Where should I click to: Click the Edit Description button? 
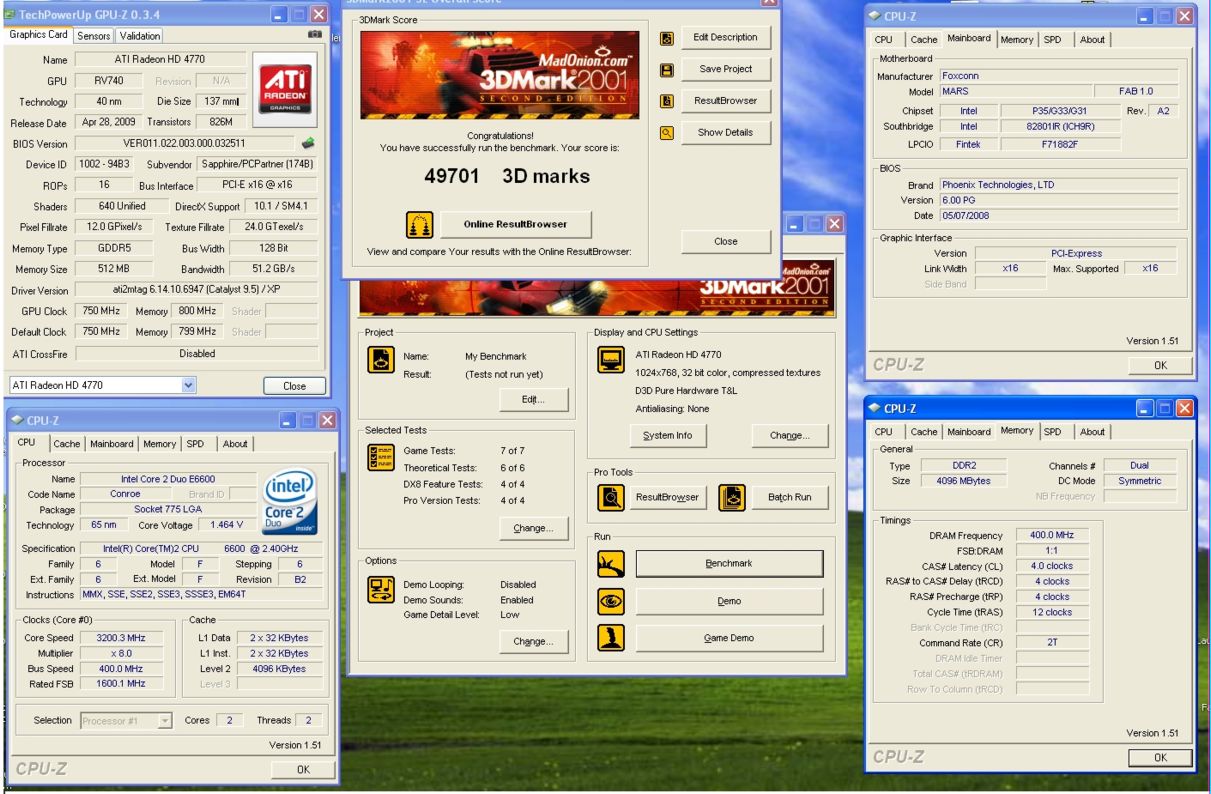pyautogui.click(x=725, y=38)
